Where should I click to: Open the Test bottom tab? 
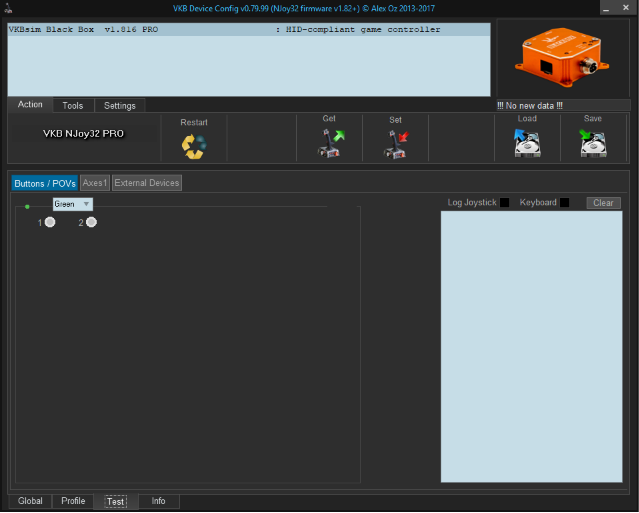[116, 502]
